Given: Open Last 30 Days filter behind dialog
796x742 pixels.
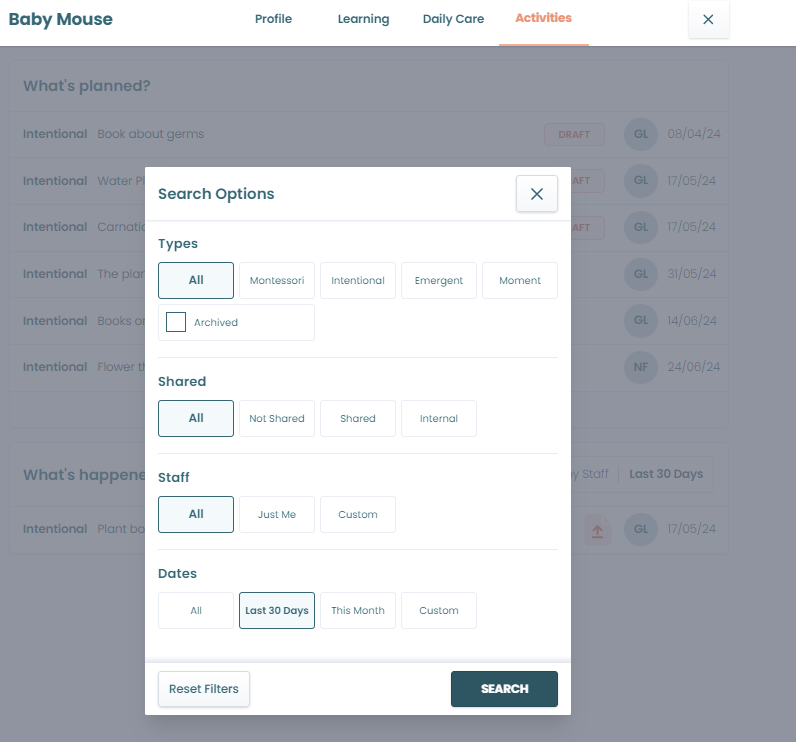Looking at the screenshot, I should pyautogui.click(x=666, y=474).
